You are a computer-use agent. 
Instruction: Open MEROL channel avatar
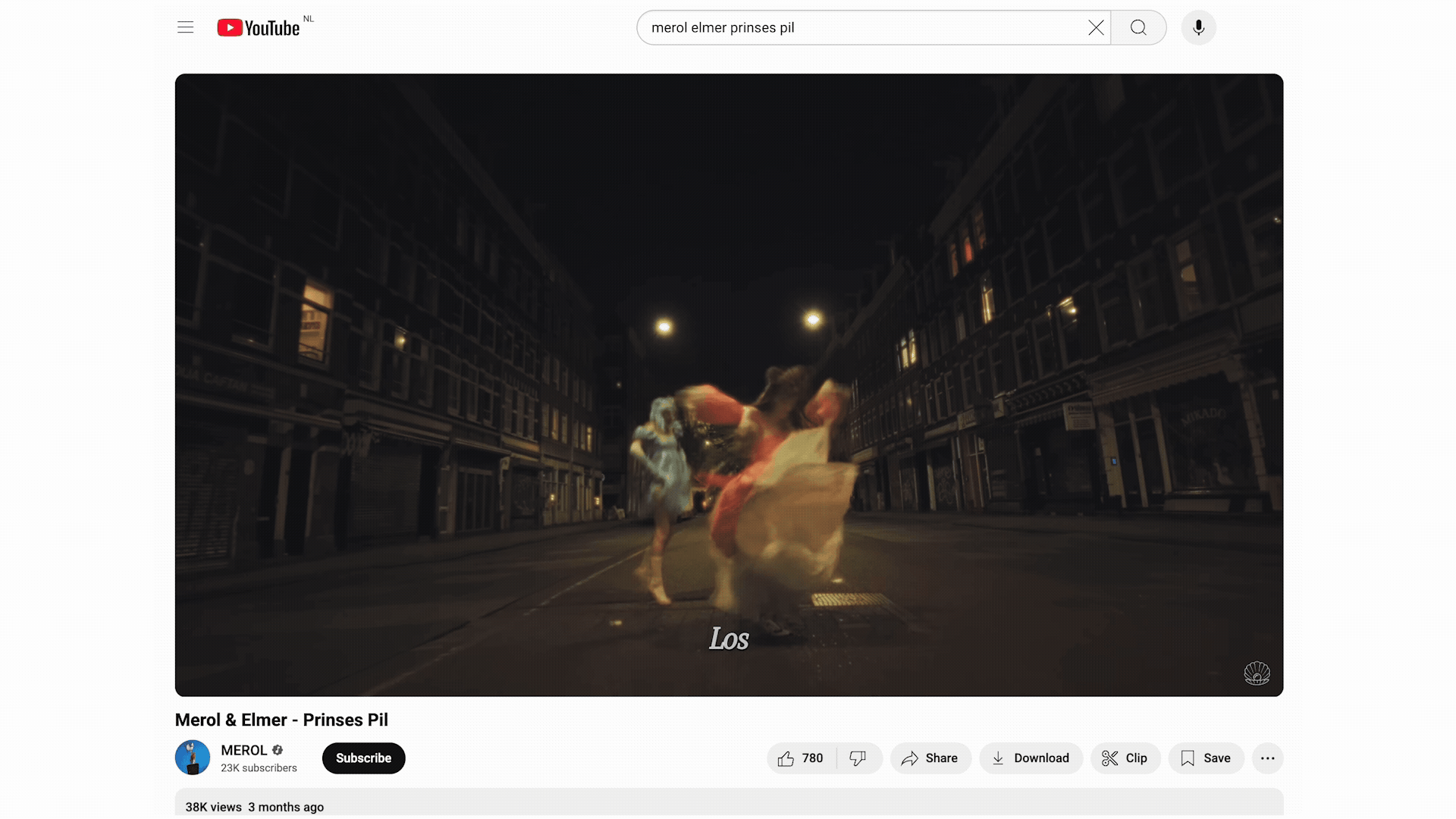(193, 758)
